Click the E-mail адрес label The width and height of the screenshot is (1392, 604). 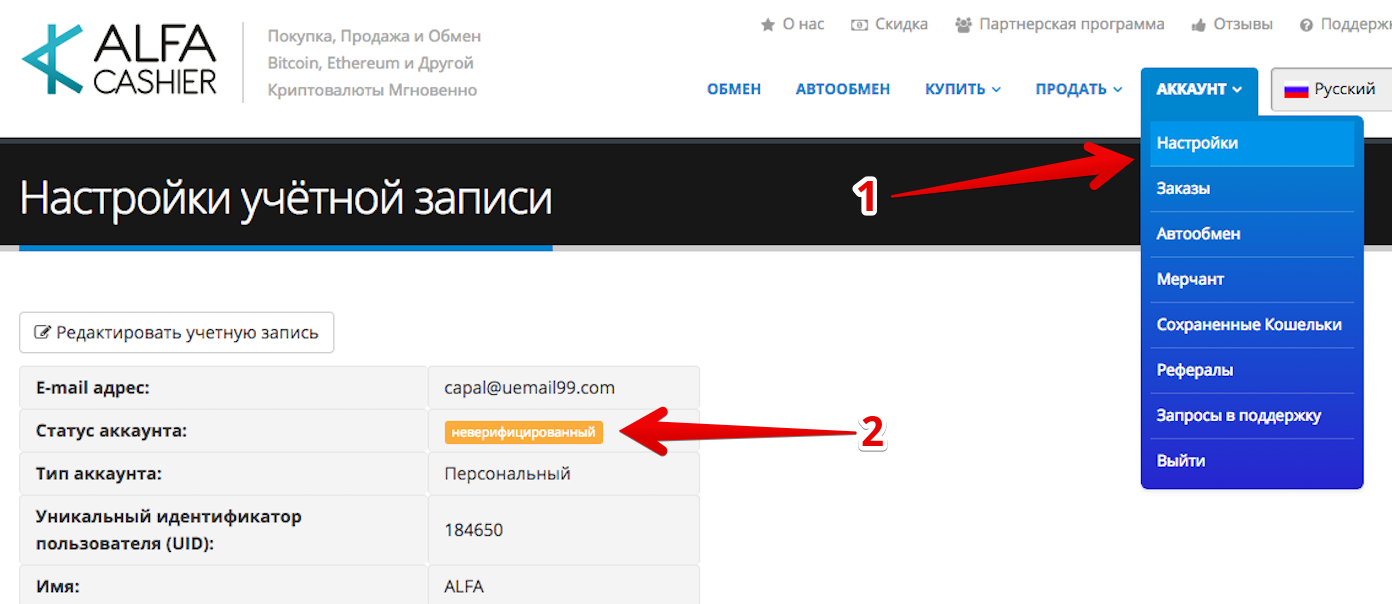coord(92,387)
